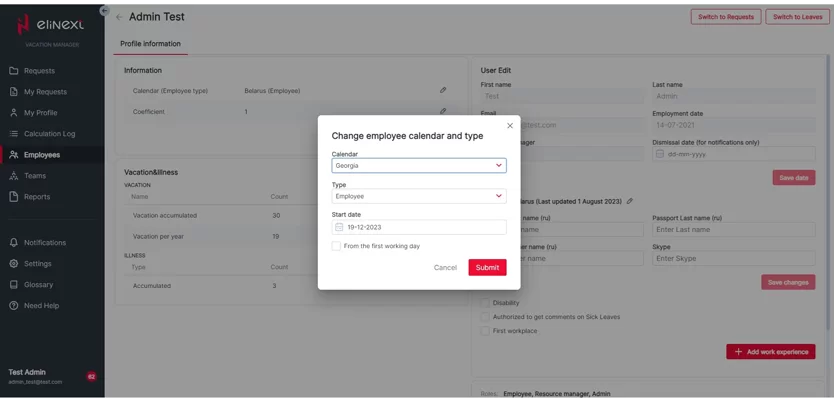Select the Profile information tab

point(151,44)
